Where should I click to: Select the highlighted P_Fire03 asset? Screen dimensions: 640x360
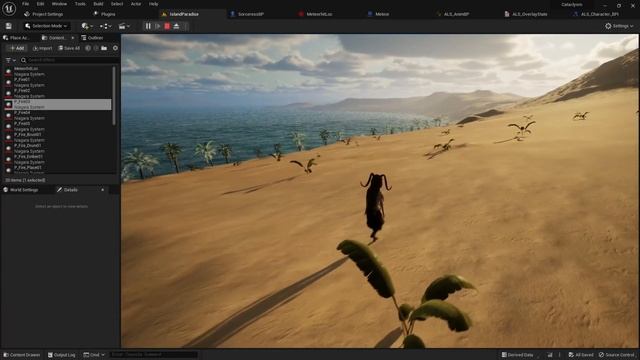(x=58, y=104)
